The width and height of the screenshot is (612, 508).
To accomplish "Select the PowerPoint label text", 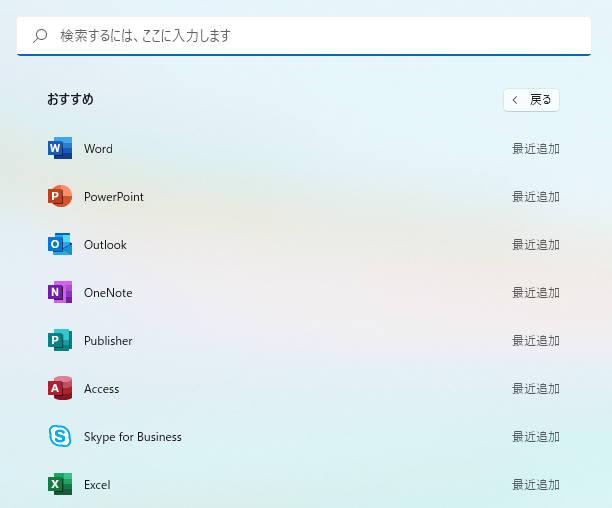I will (114, 197).
